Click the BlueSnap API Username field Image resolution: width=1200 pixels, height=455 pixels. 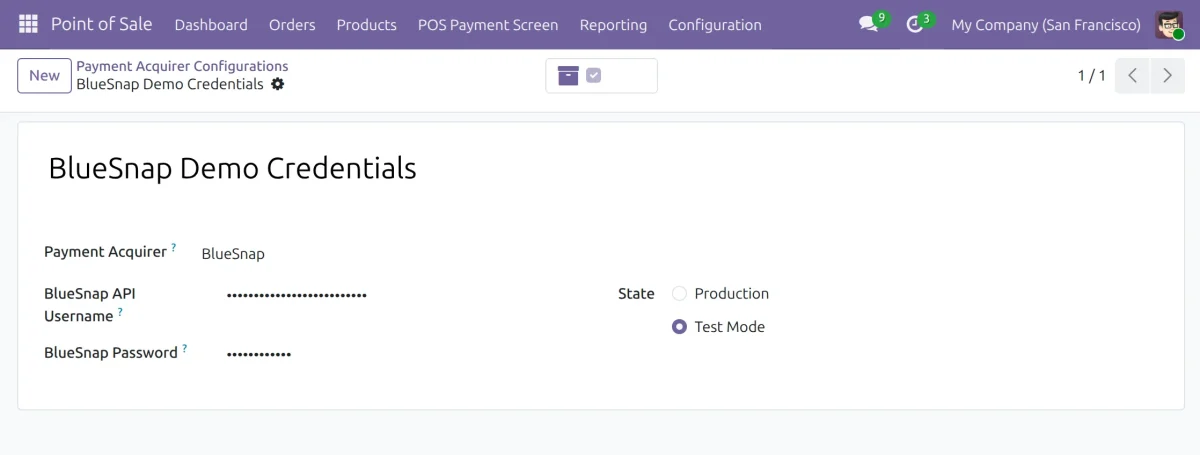(409, 295)
